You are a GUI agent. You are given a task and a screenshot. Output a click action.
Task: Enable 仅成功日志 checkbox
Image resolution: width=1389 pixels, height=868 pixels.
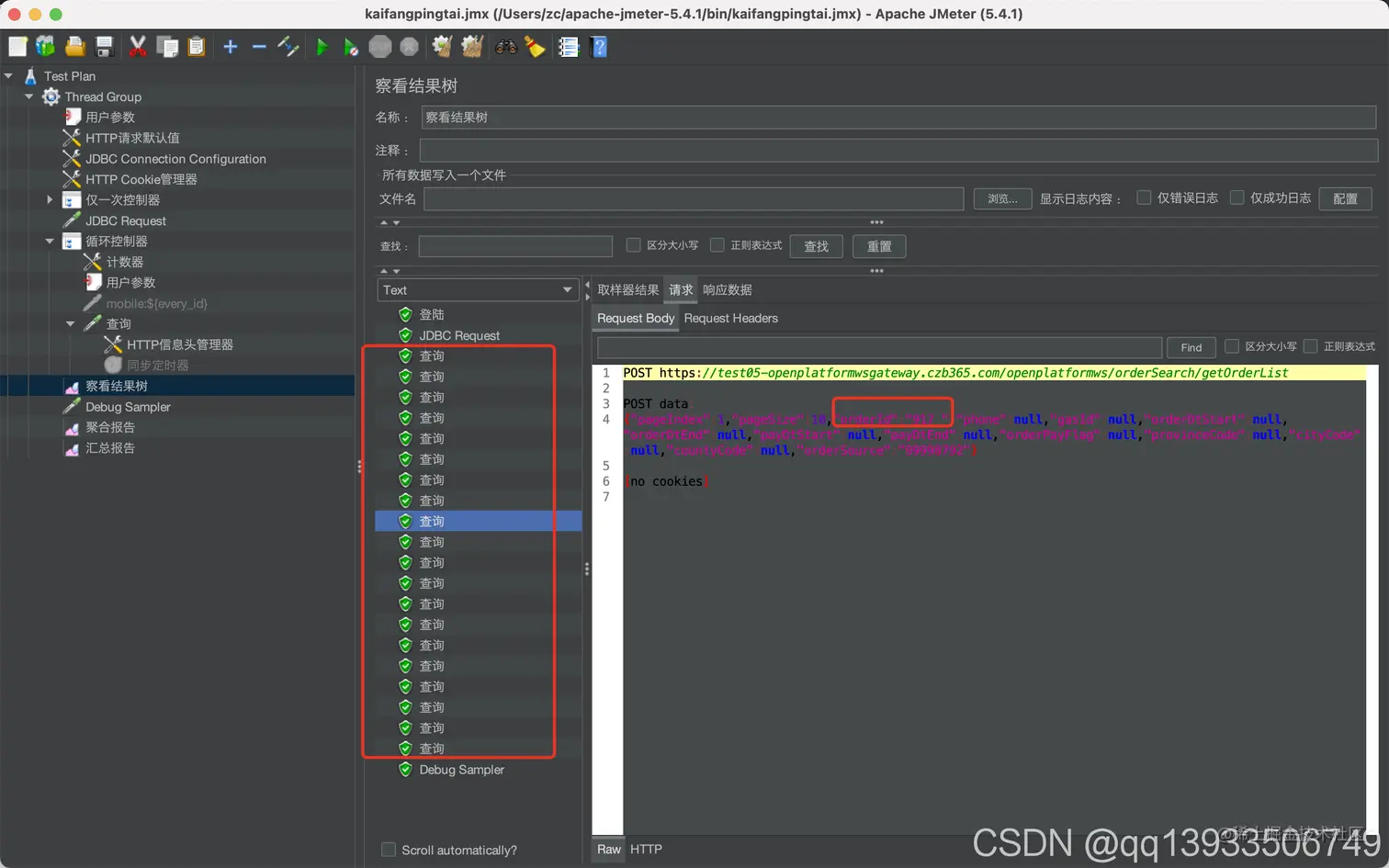(x=1237, y=197)
